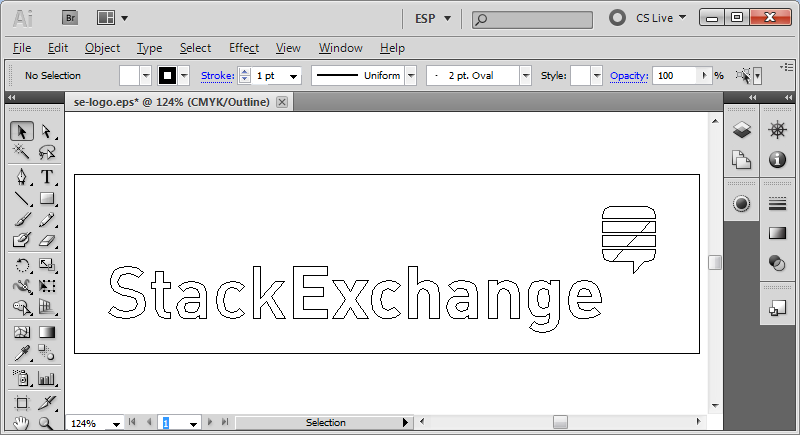Choose the Width/Warp tool
Viewport: 800px width, 435px height.
pos(21,286)
